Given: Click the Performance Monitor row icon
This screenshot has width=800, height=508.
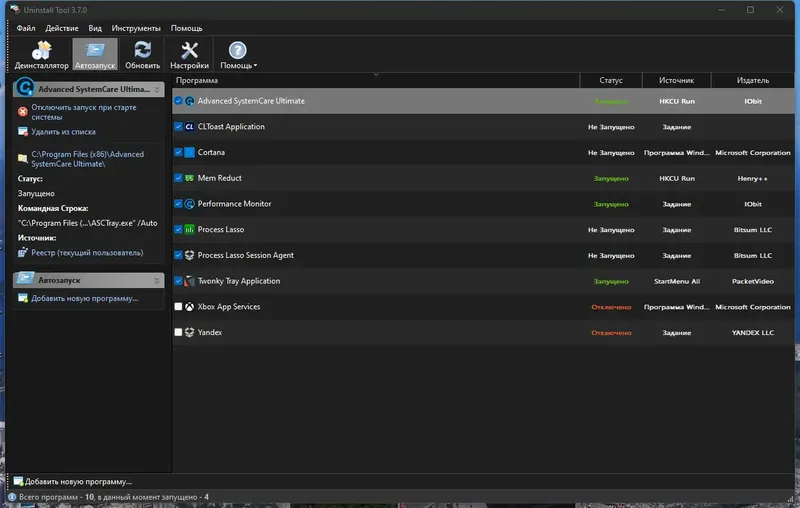Looking at the screenshot, I should tap(189, 204).
